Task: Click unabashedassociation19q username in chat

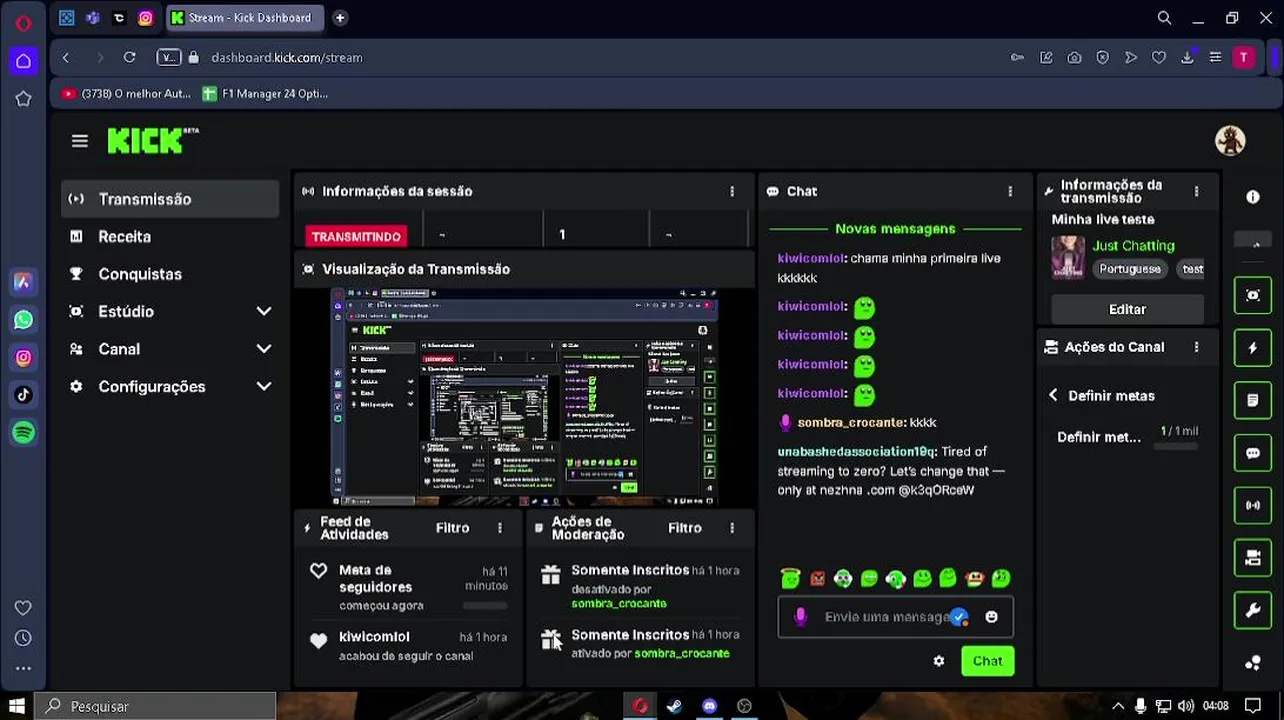Action: pyautogui.click(x=856, y=452)
